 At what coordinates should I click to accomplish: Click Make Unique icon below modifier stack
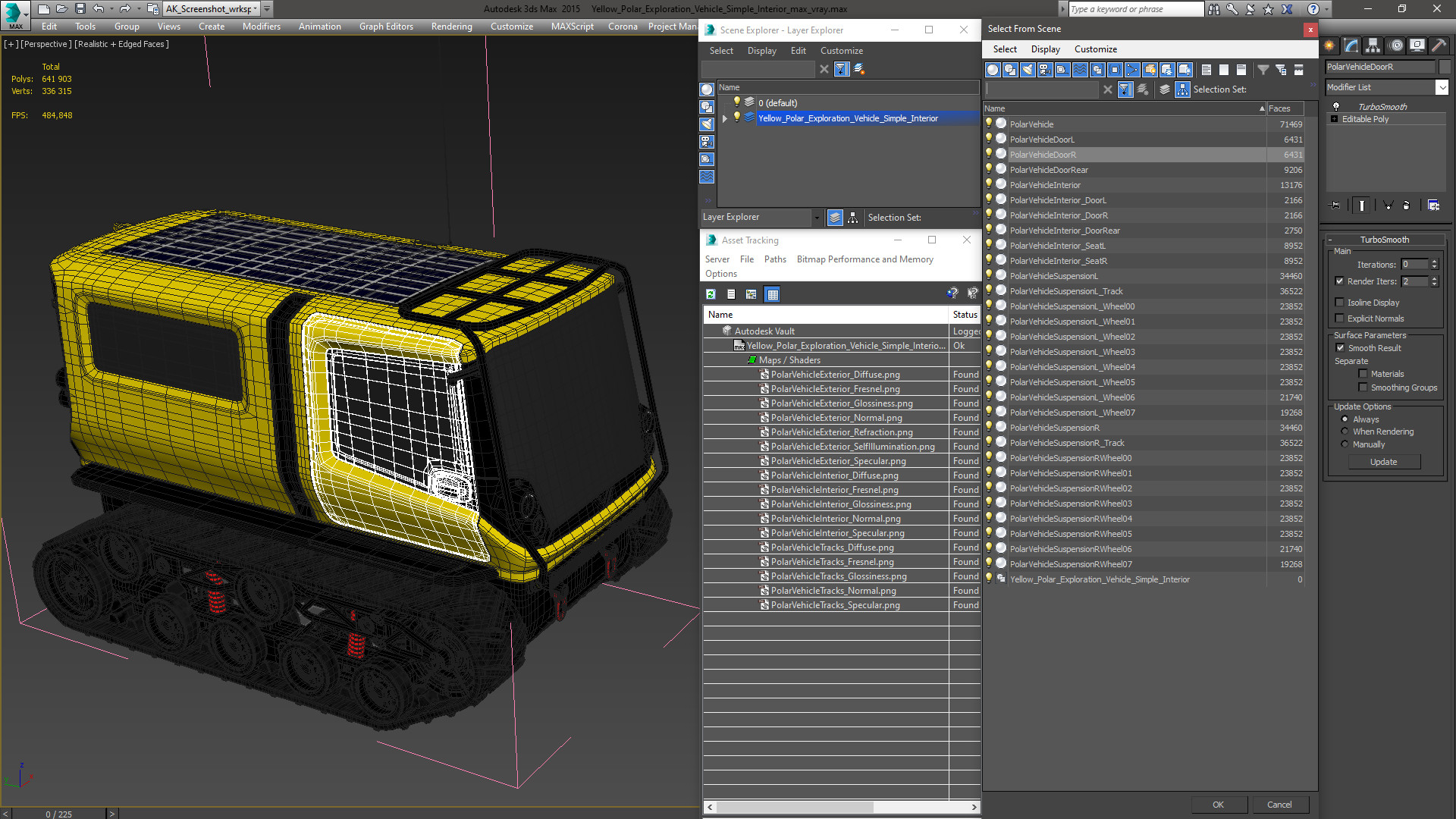pyautogui.click(x=1388, y=206)
